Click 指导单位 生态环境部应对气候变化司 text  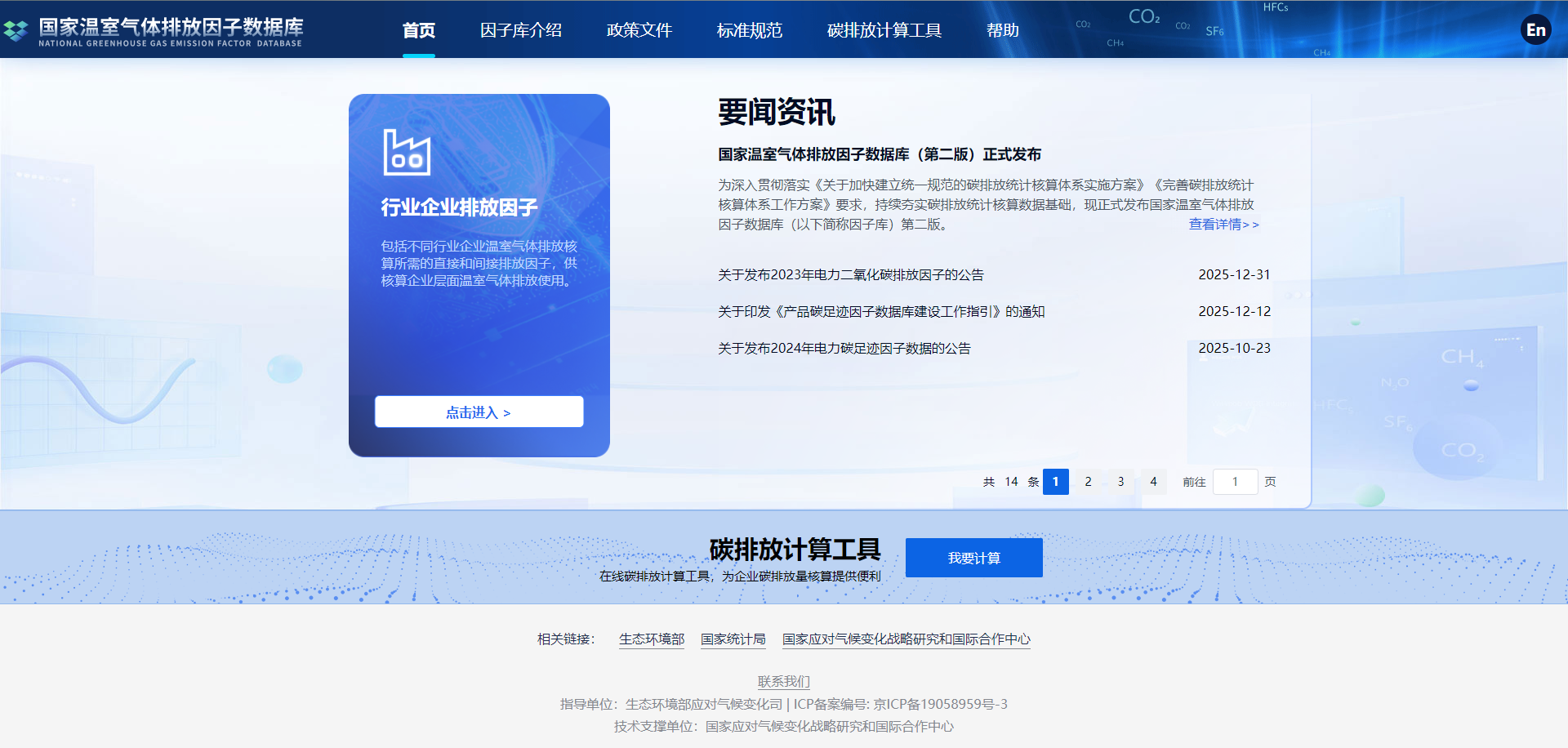[671, 704]
